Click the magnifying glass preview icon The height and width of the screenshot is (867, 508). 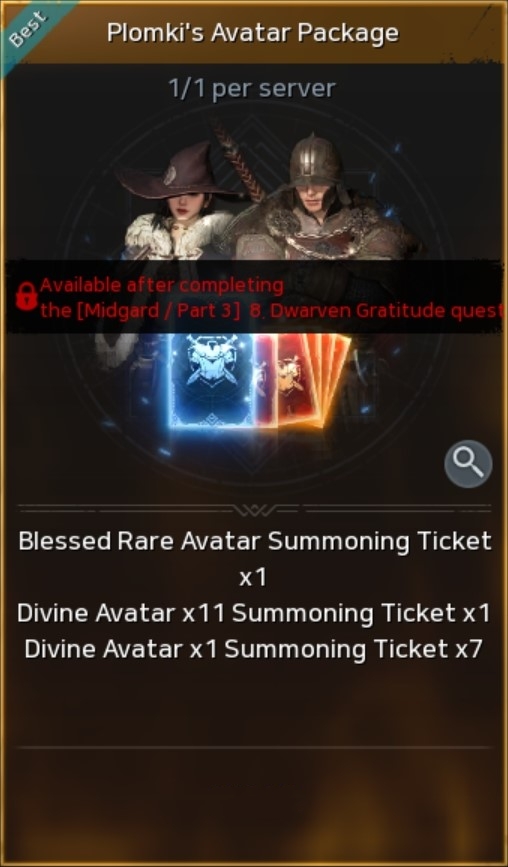[468, 463]
